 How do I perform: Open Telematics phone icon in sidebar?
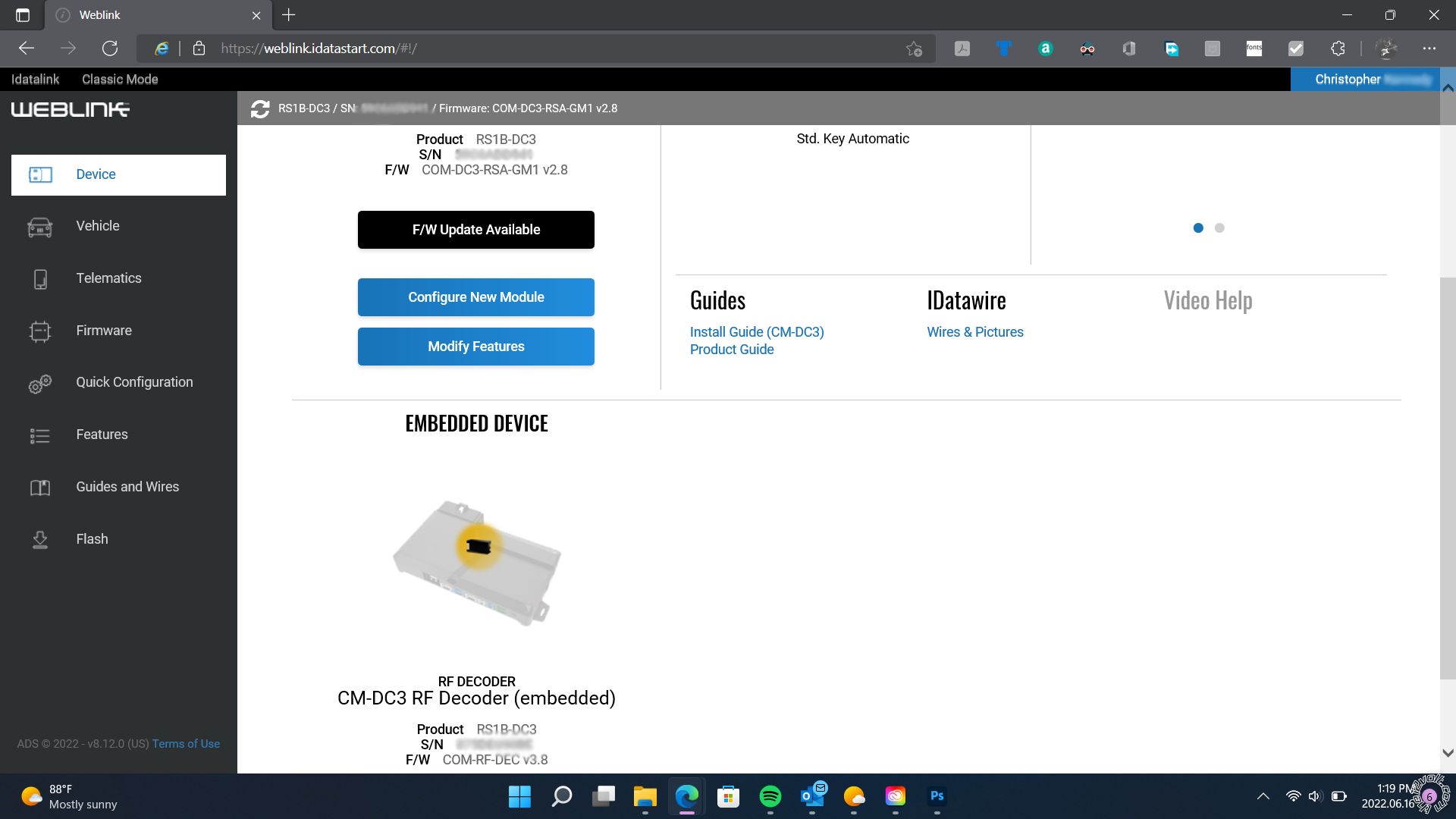tap(40, 279)
